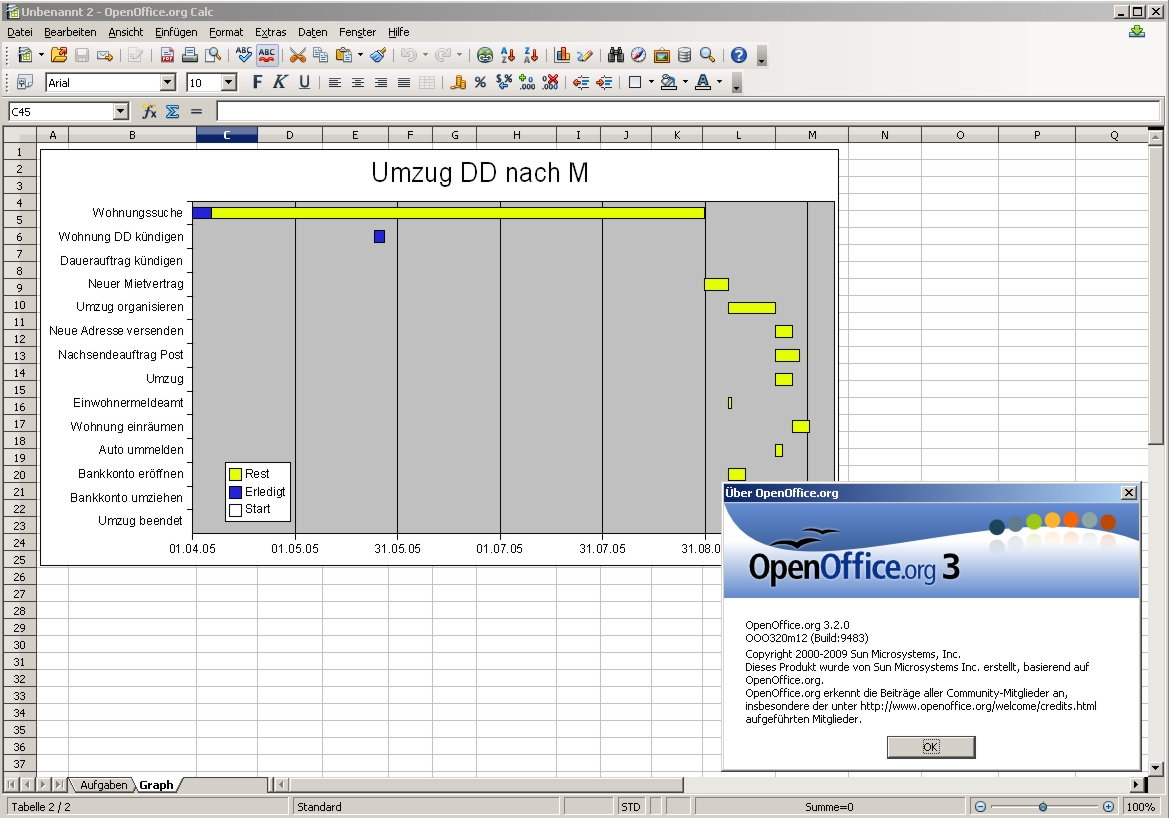
Task: Open the Function Wizard icon
Action: click(x=150, y=112)
